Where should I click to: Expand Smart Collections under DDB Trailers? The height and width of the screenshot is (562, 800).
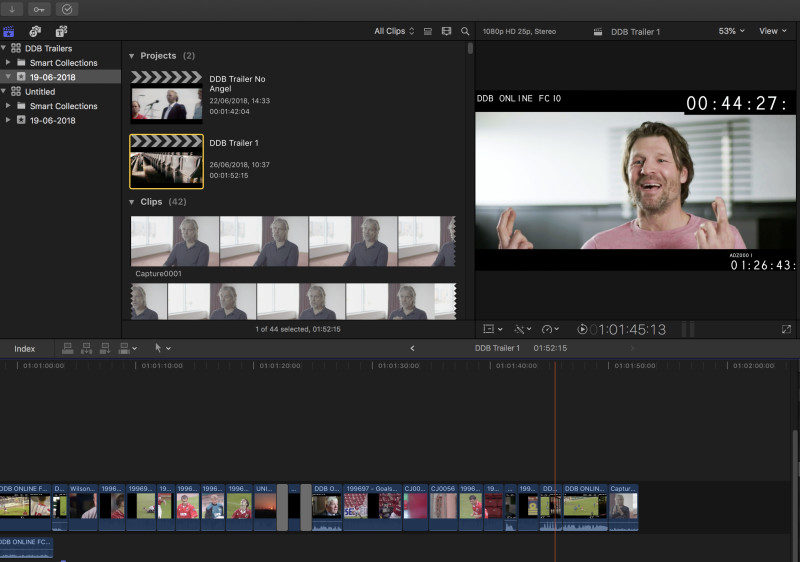point(8,62)
